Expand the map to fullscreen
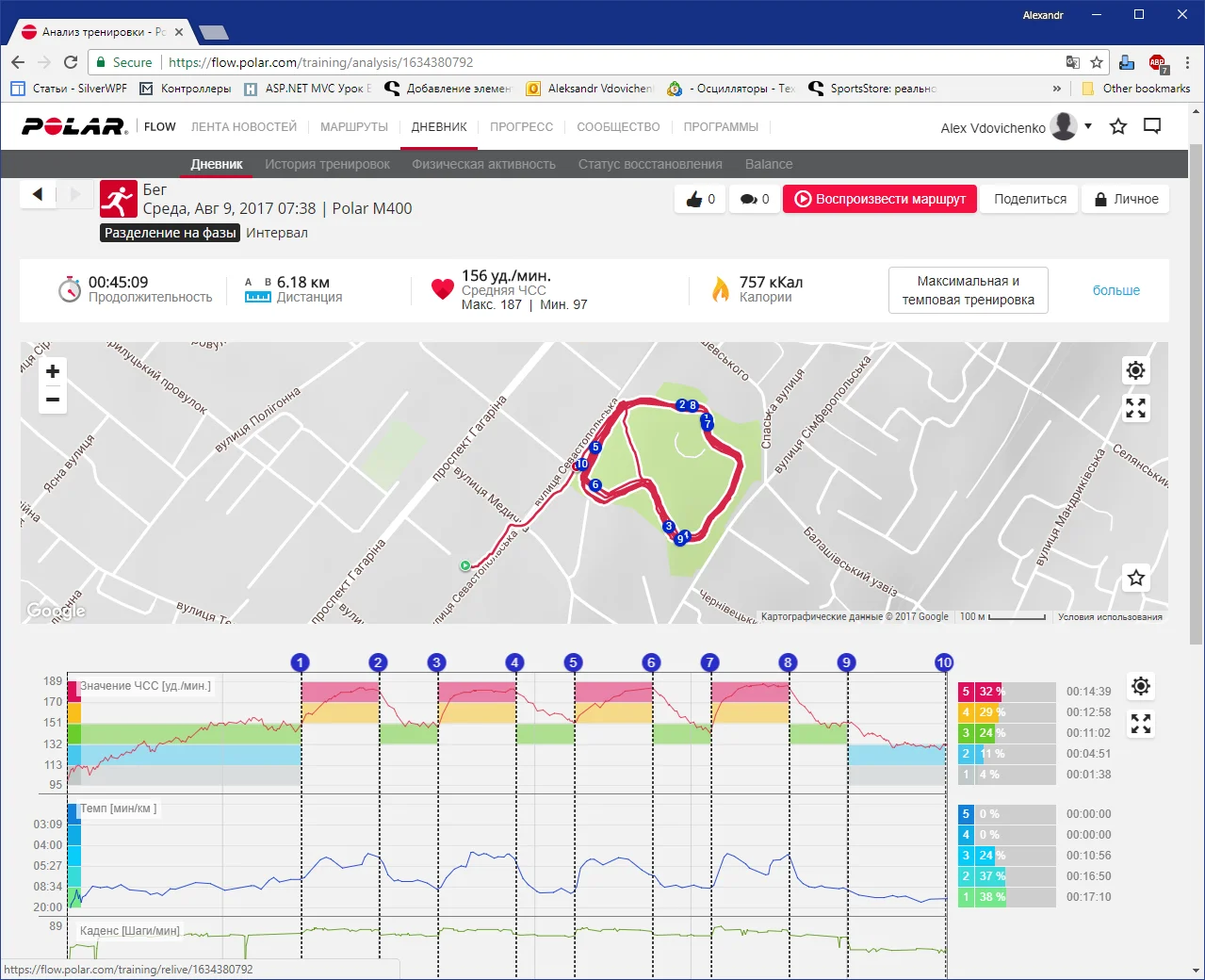 pyautogui.click(x=1135, y=408)
